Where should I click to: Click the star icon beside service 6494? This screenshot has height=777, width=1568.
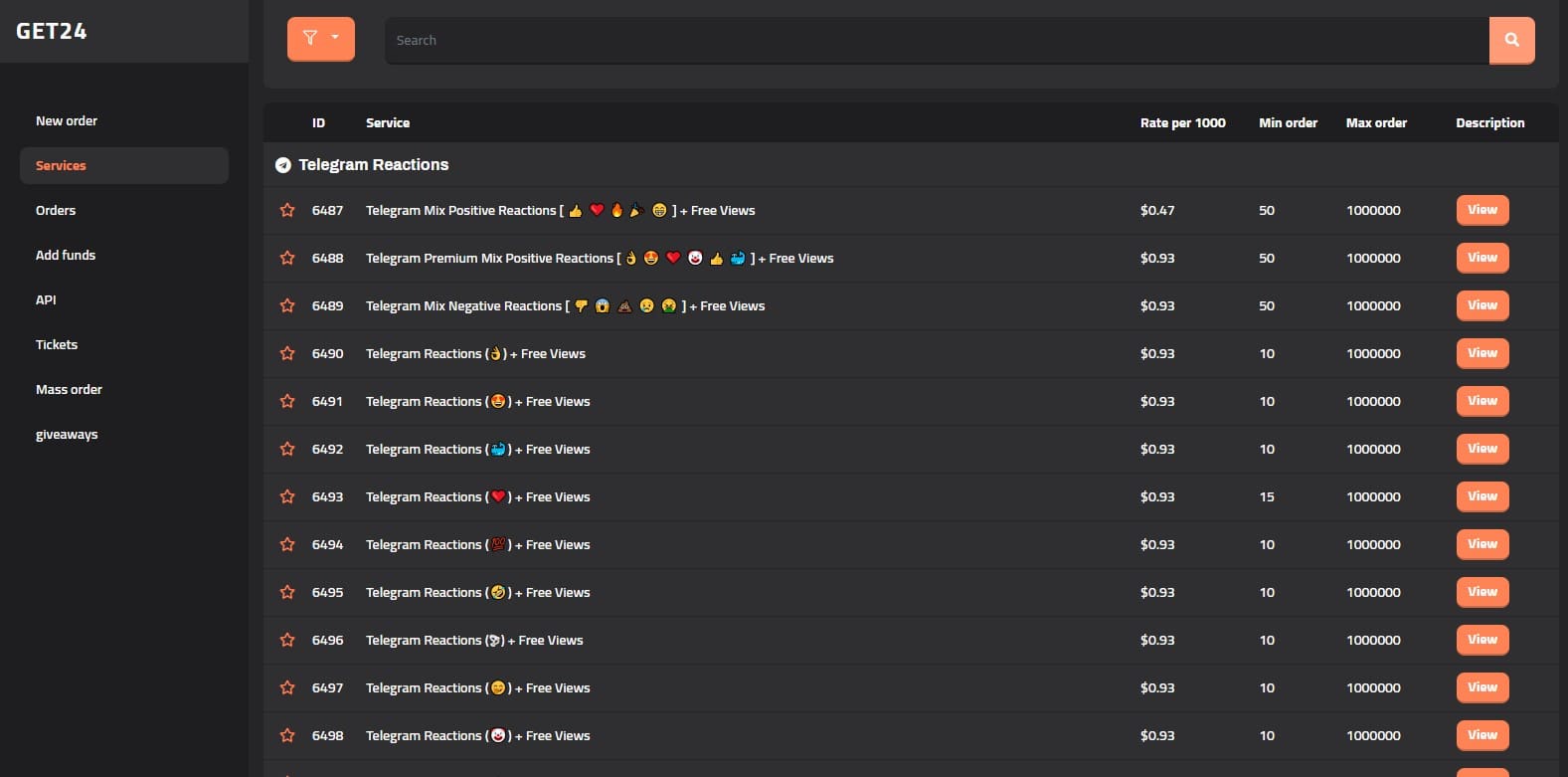click(x=287, y=545)
